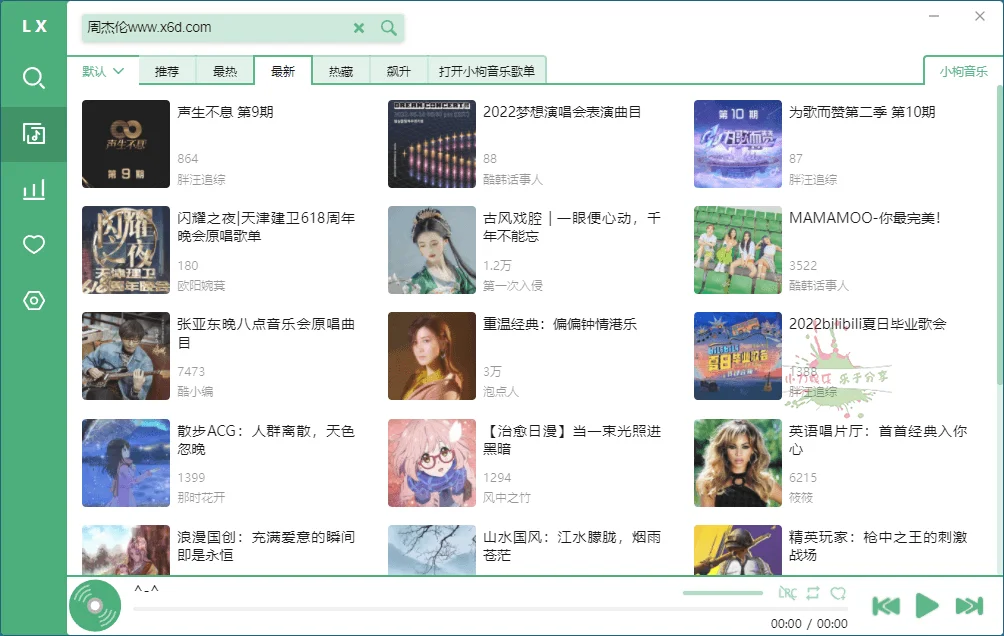The height and width of the screenshot is (636, 1004).
Task: Toggle desktop lyrics with the LRC icon
Action: click(x=789, y=592)
